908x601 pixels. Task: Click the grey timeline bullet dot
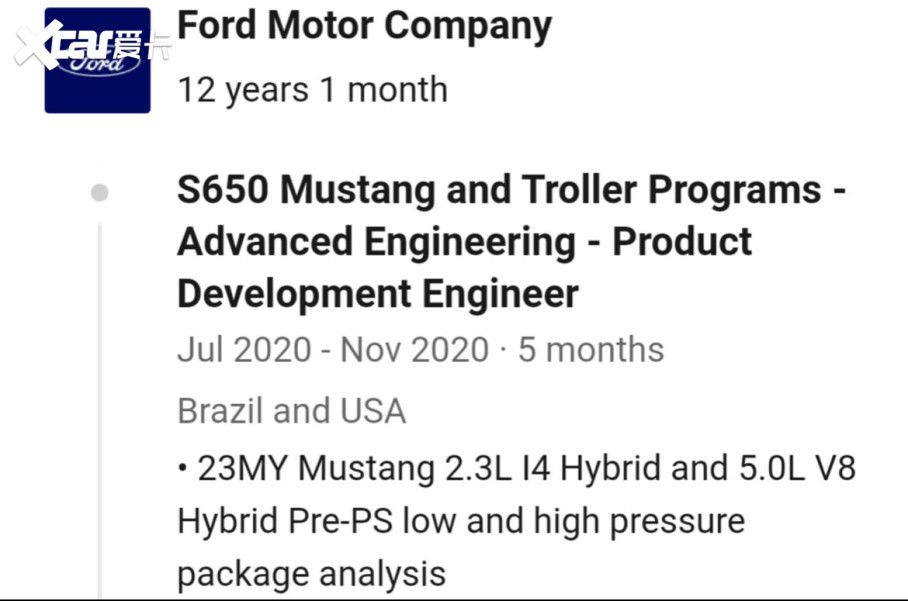click(x=99, y=192)
